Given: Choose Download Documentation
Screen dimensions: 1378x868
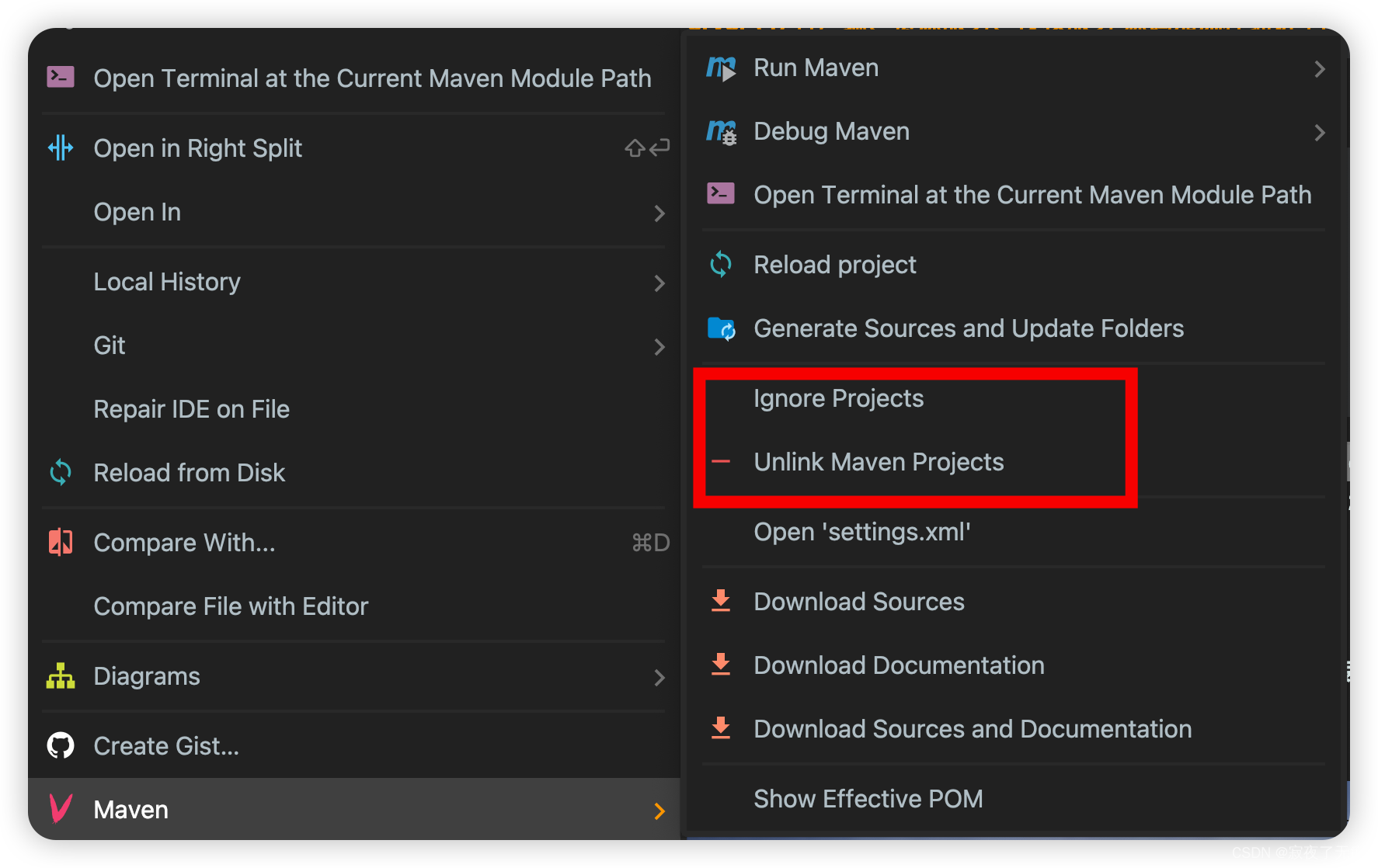Looking at the screenshot, I should point(1014,665).
